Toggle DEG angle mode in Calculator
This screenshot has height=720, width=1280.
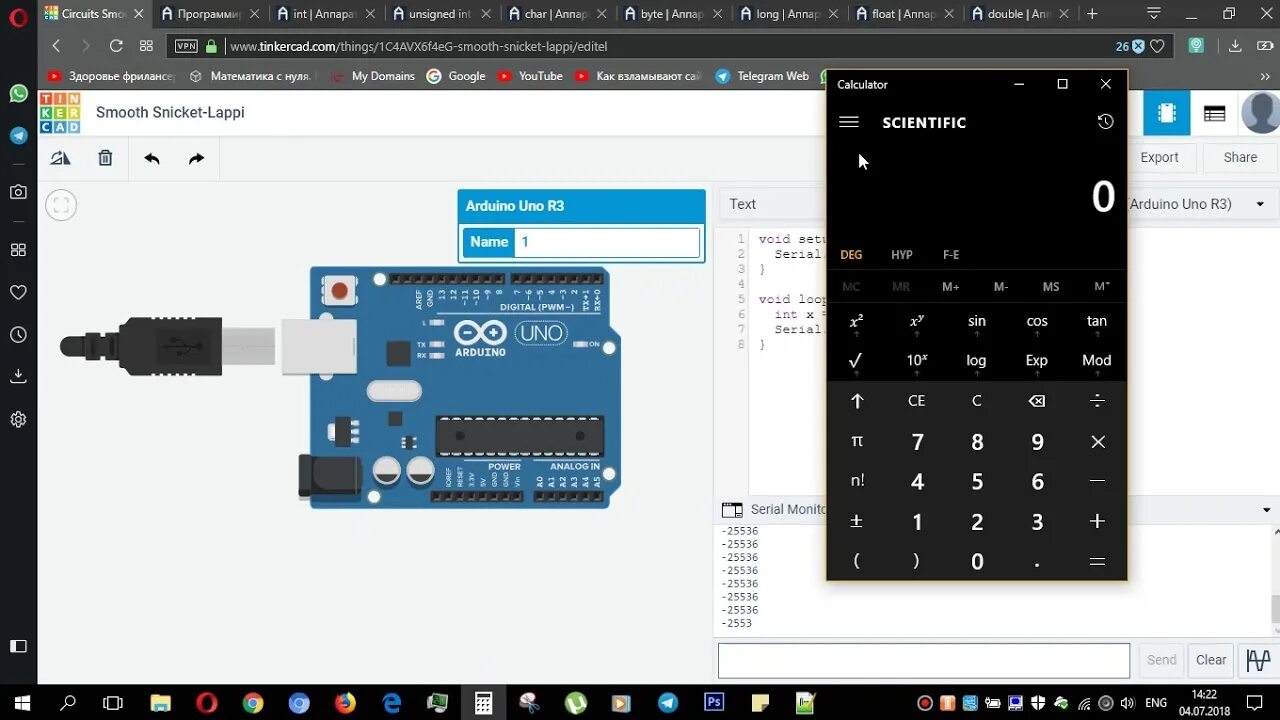(x=851, y=255)
